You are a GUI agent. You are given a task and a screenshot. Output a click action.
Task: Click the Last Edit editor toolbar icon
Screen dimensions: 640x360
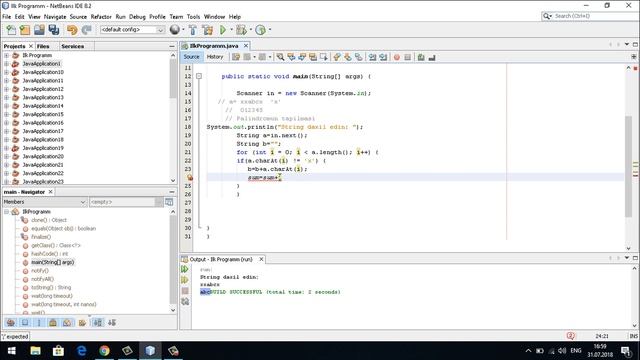[x=236, y=57]
